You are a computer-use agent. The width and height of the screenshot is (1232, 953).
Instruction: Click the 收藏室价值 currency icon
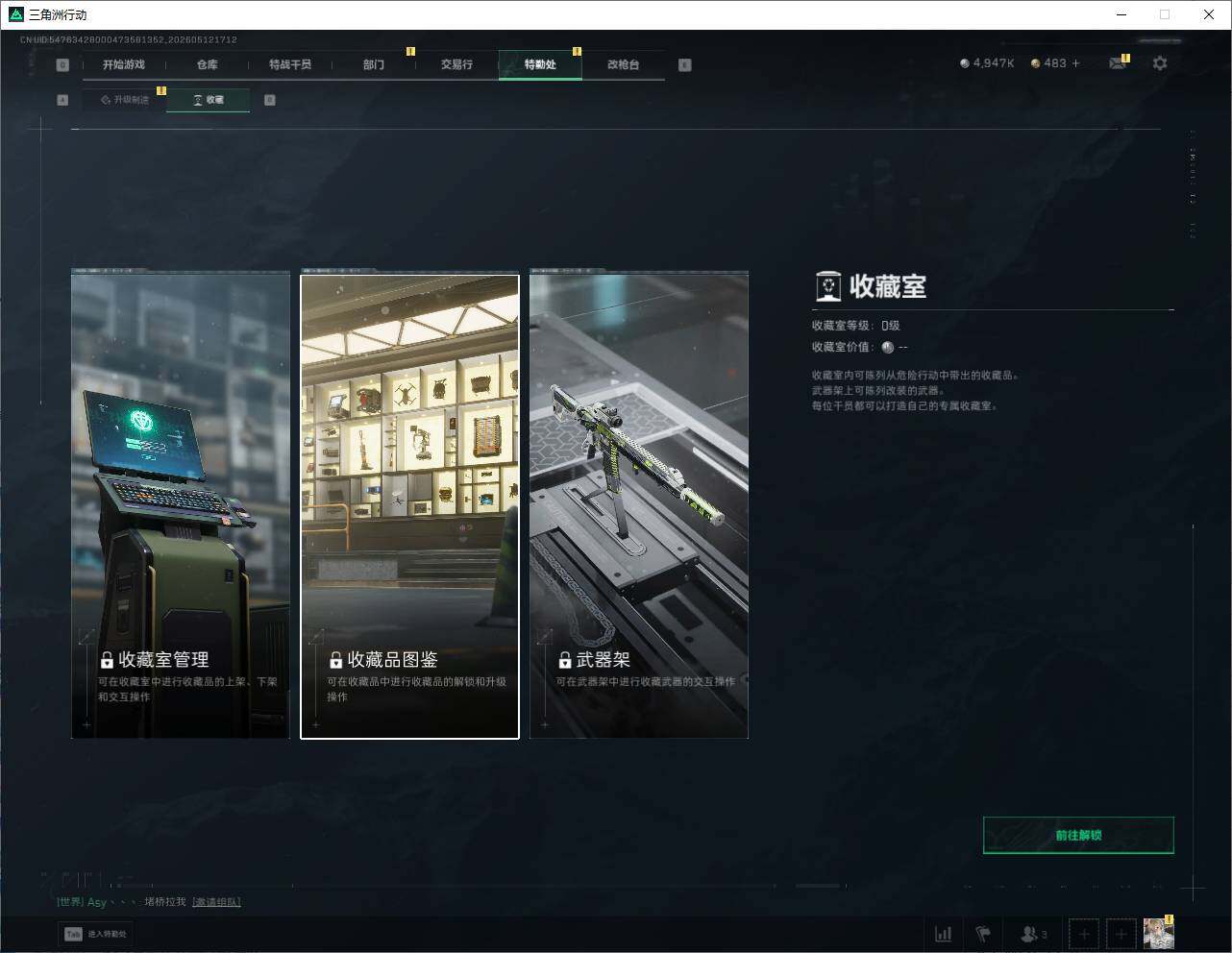(888, 348)
